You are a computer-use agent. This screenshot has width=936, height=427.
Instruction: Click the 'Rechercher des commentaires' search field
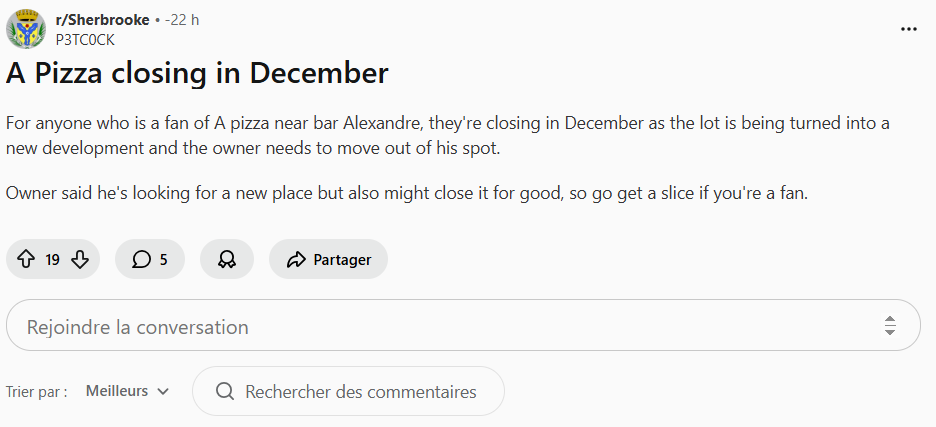[x=360, y=392]
